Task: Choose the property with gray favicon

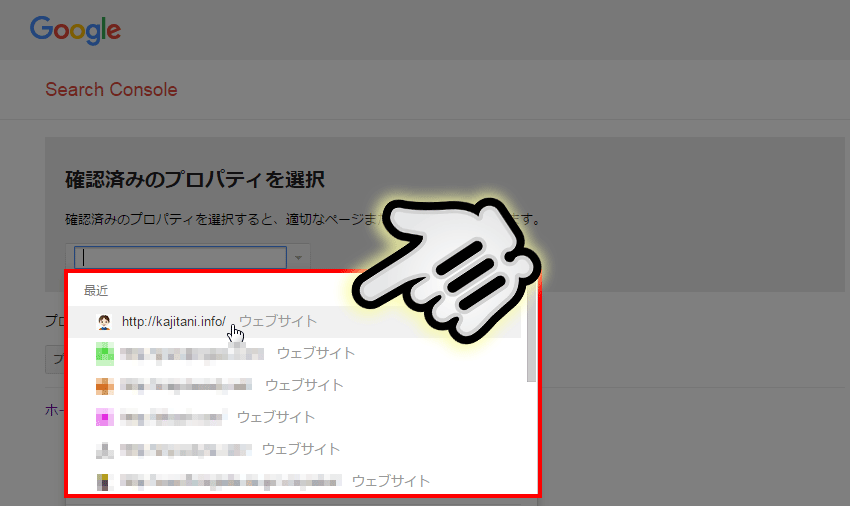Action: pos(295,450)
